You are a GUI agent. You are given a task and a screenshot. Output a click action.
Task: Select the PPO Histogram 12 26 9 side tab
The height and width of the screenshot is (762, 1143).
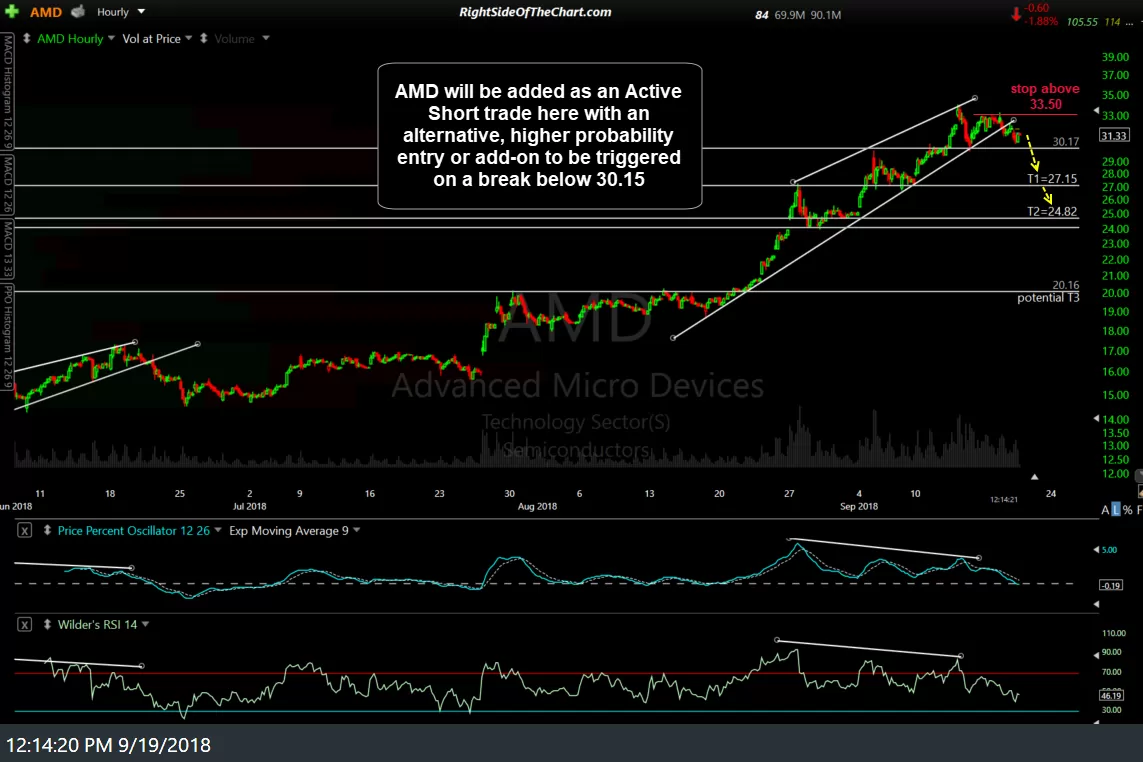[x=7, y=337]
